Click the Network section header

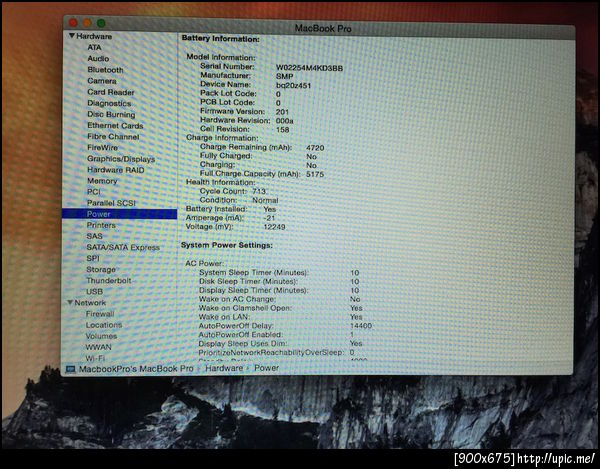[90, 303]
